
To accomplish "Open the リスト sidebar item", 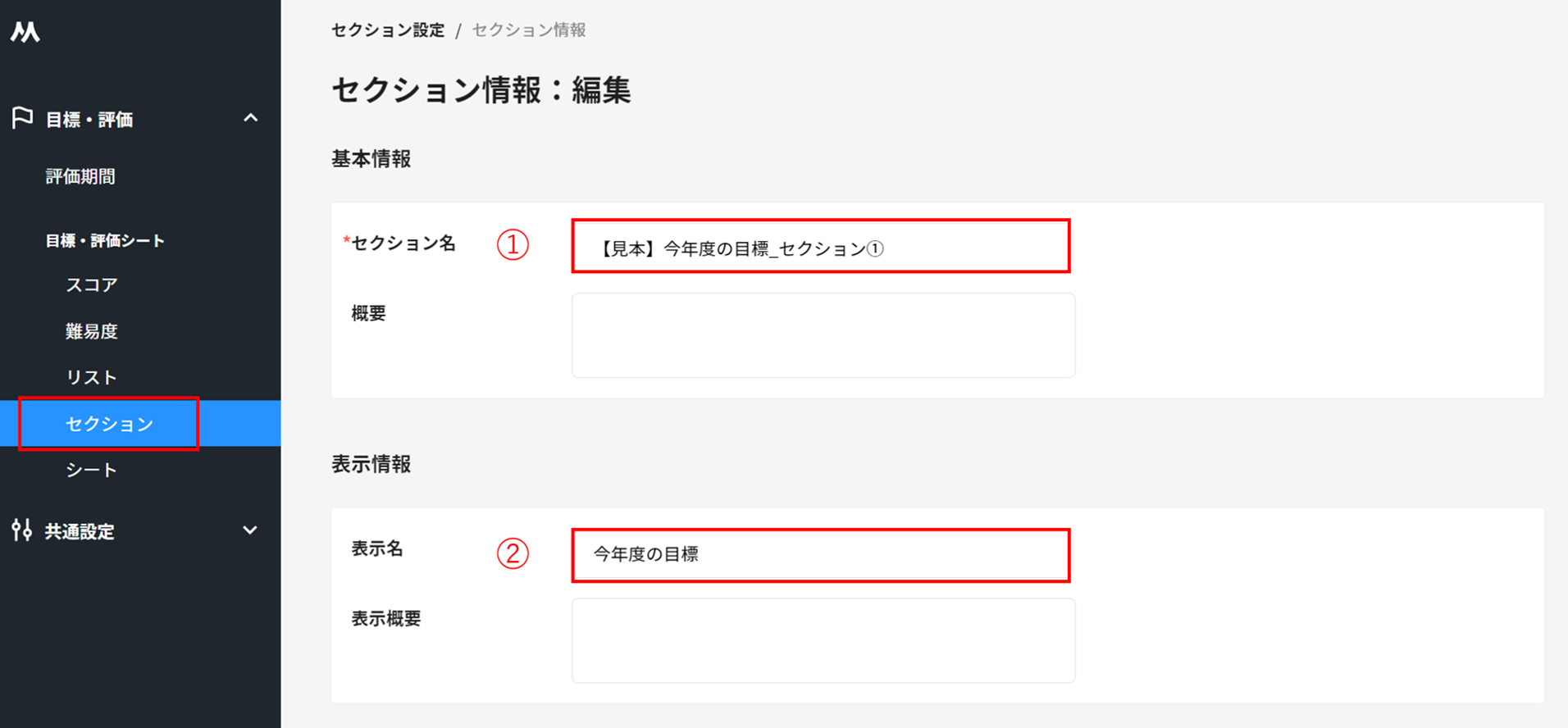I will [92, 377].
